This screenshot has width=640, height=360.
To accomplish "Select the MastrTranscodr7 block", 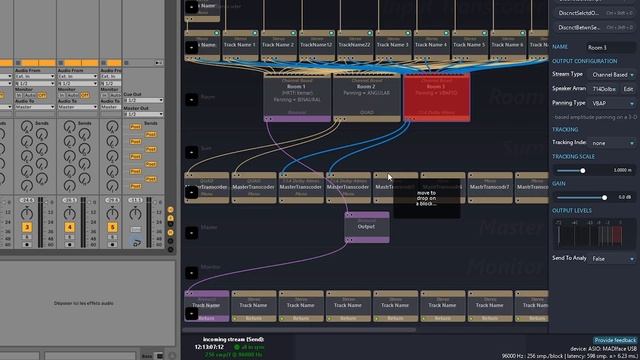I will [x=490, y=187].
